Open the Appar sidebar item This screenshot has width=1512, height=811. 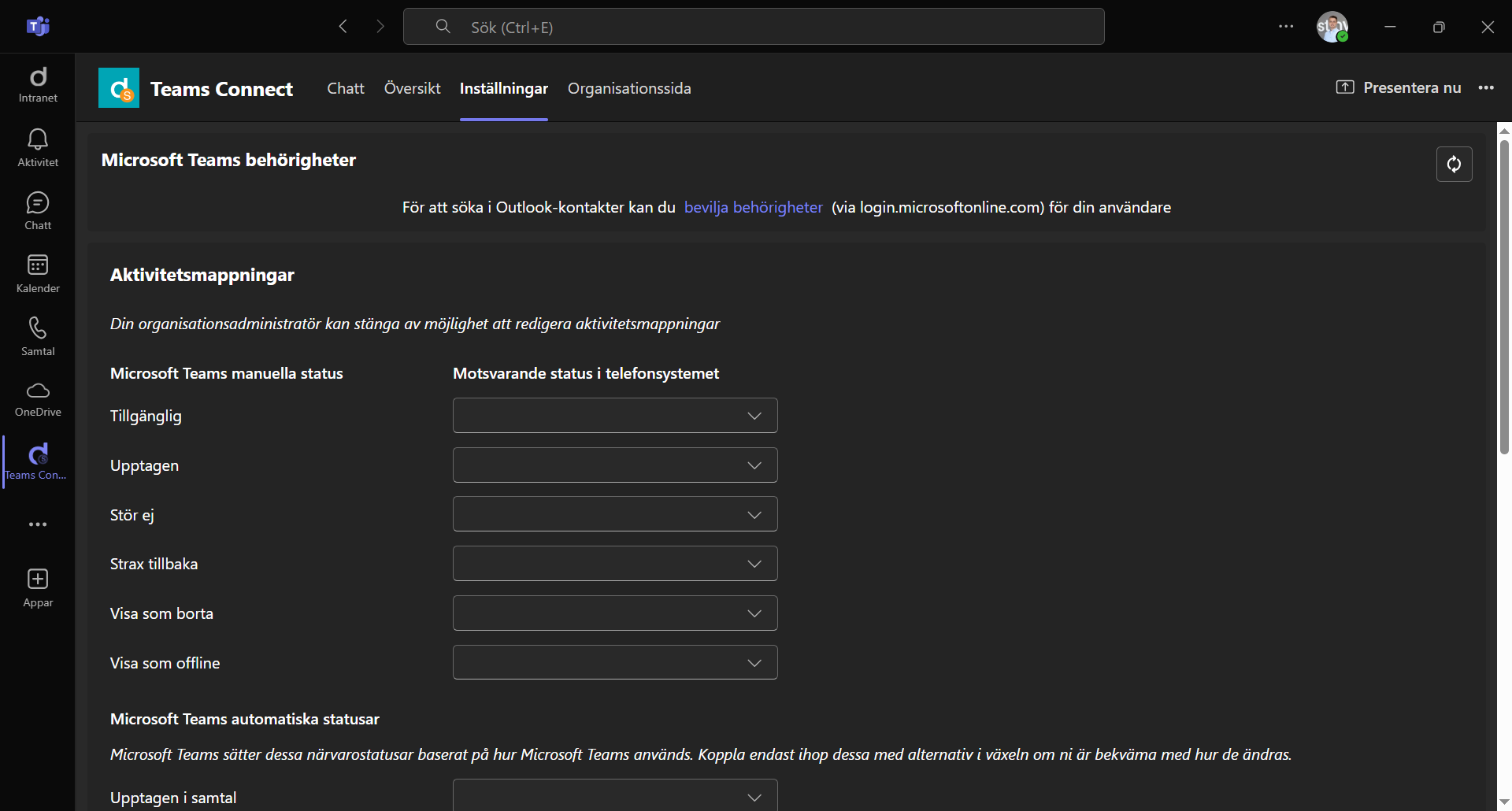(37, 587)
